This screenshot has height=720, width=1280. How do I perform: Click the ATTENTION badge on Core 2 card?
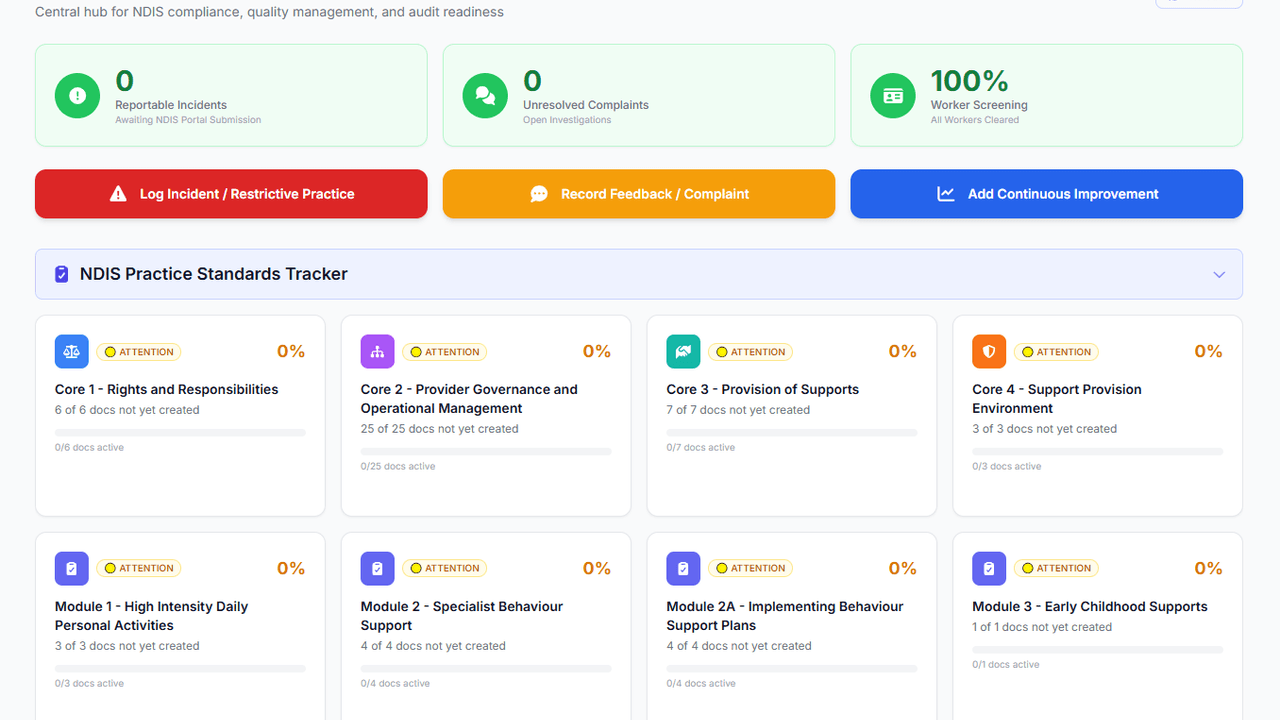point(445,352)
